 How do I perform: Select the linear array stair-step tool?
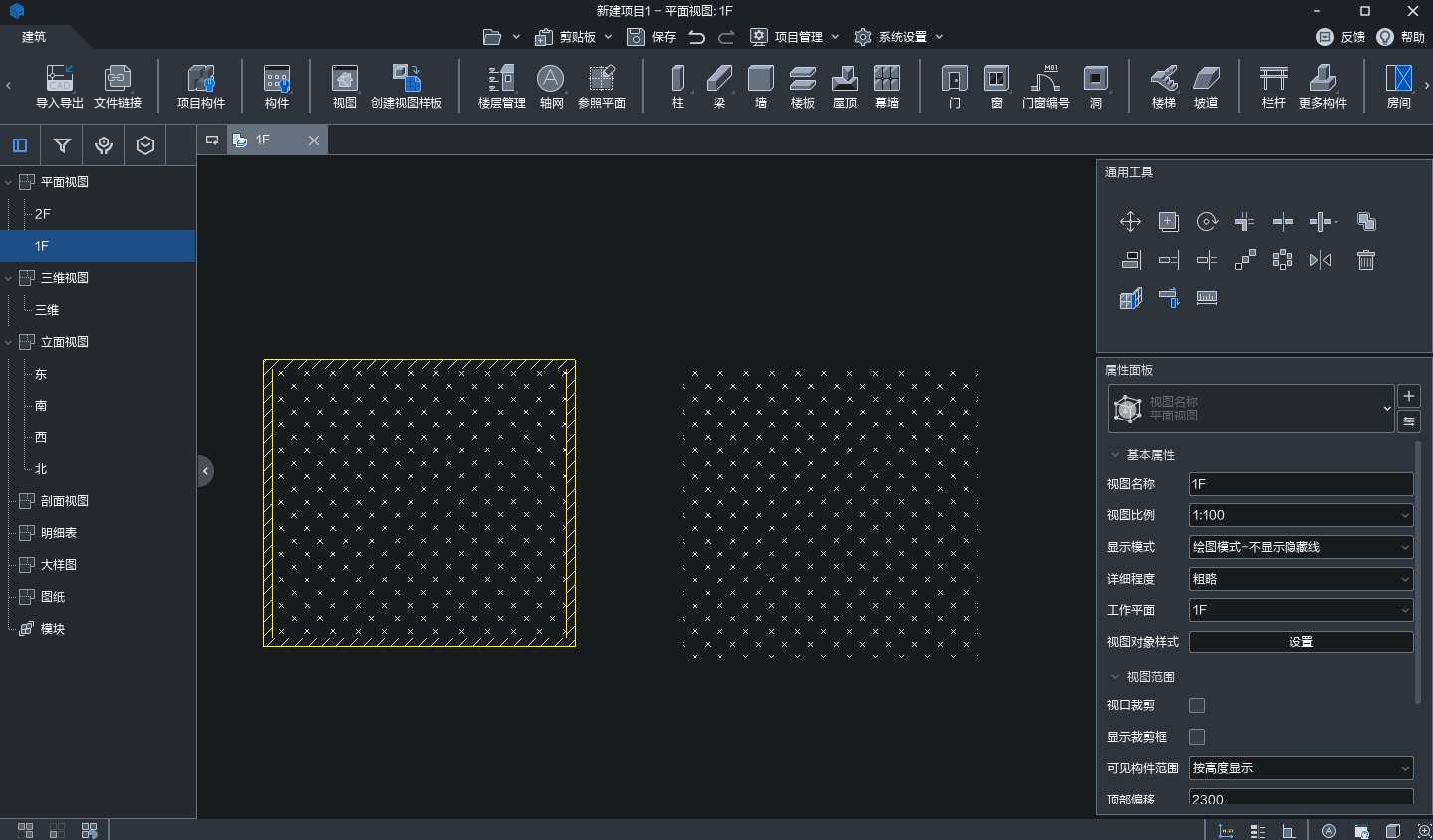[x=1245, y=260]
